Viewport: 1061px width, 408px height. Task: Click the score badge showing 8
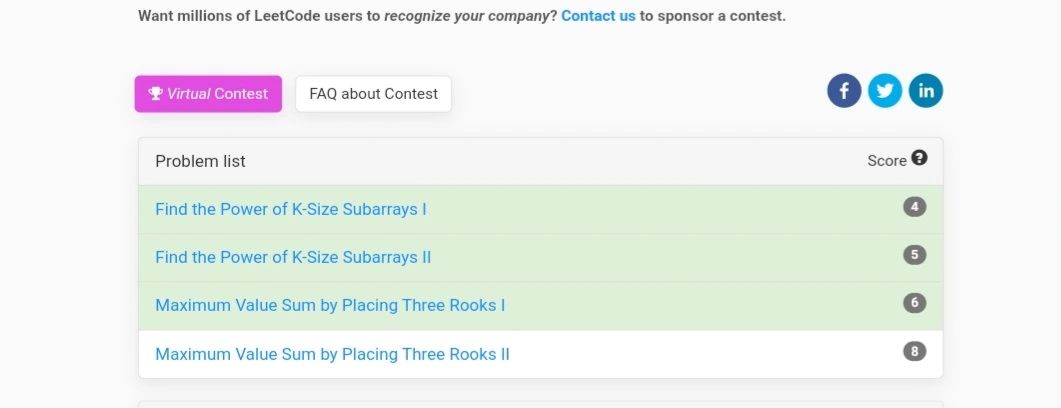point(914,352)
